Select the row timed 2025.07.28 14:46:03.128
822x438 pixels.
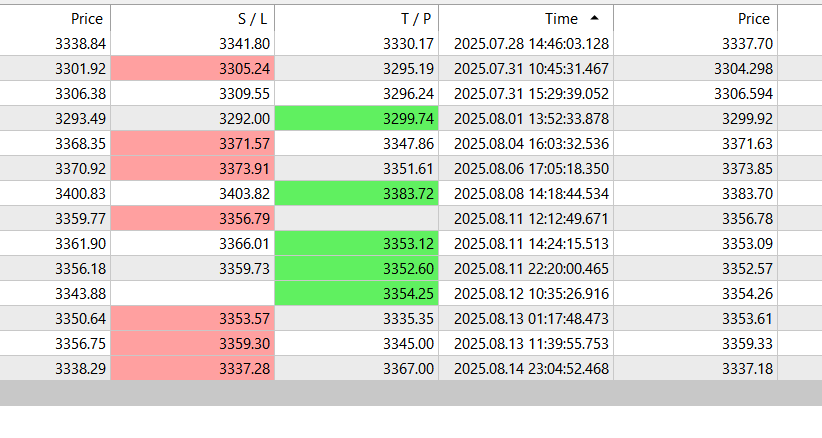(x=531, y=44)
